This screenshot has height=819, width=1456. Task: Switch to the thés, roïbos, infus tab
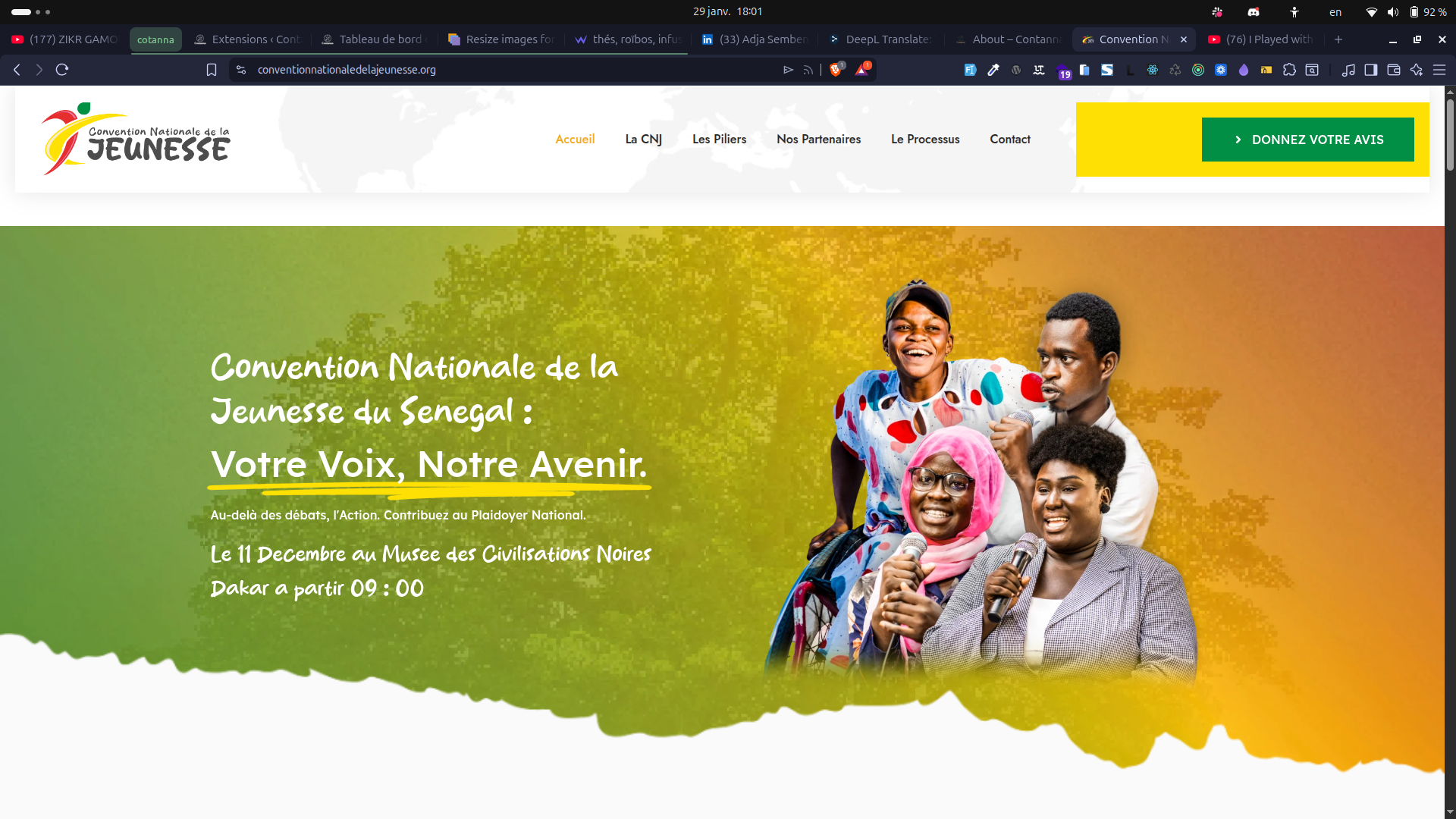pos(628,39)
